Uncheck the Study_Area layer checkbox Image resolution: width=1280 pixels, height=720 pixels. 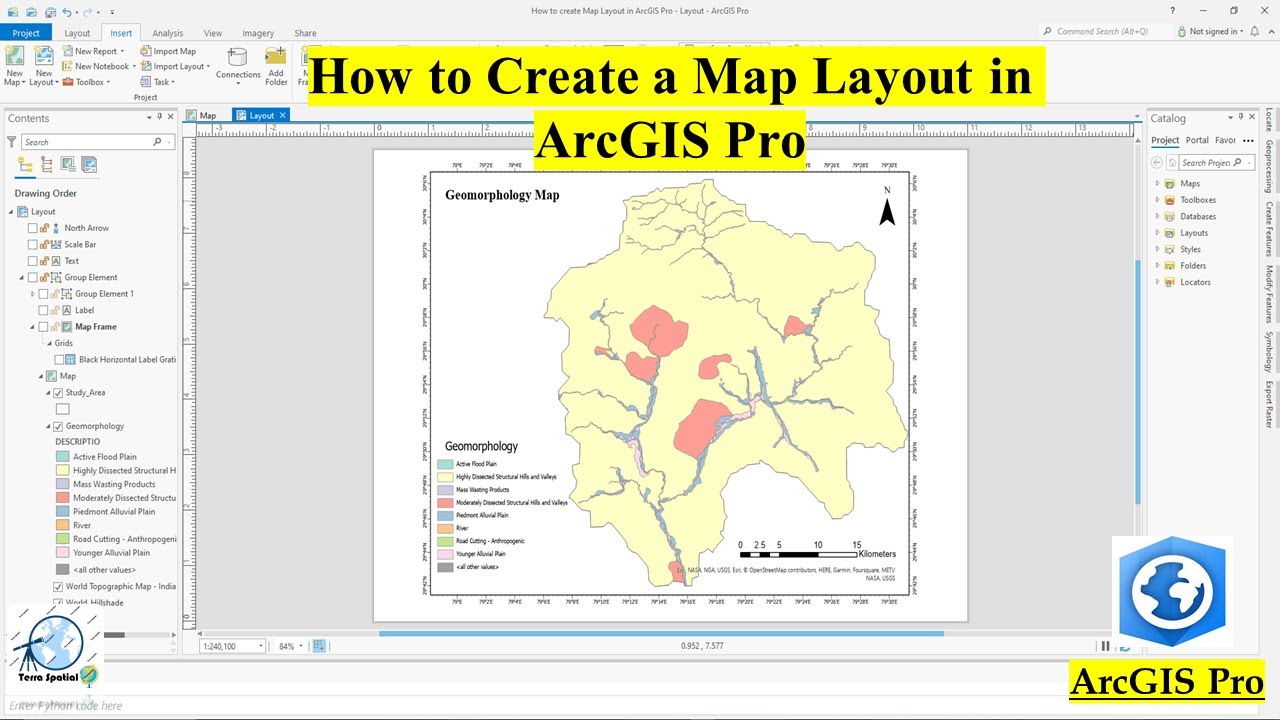click(58, 393)
